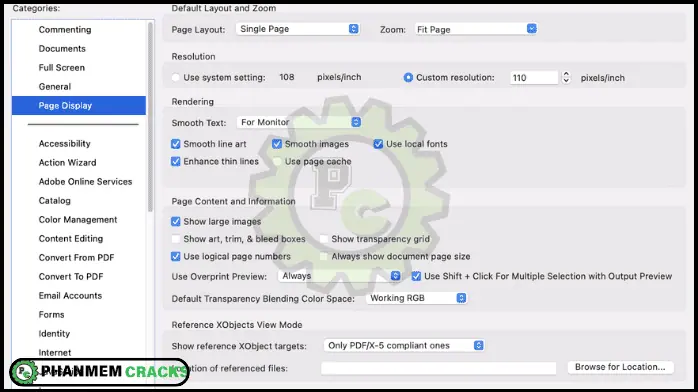
Task: Choose the Full Screen category
Action: click(x=61, y=68)
